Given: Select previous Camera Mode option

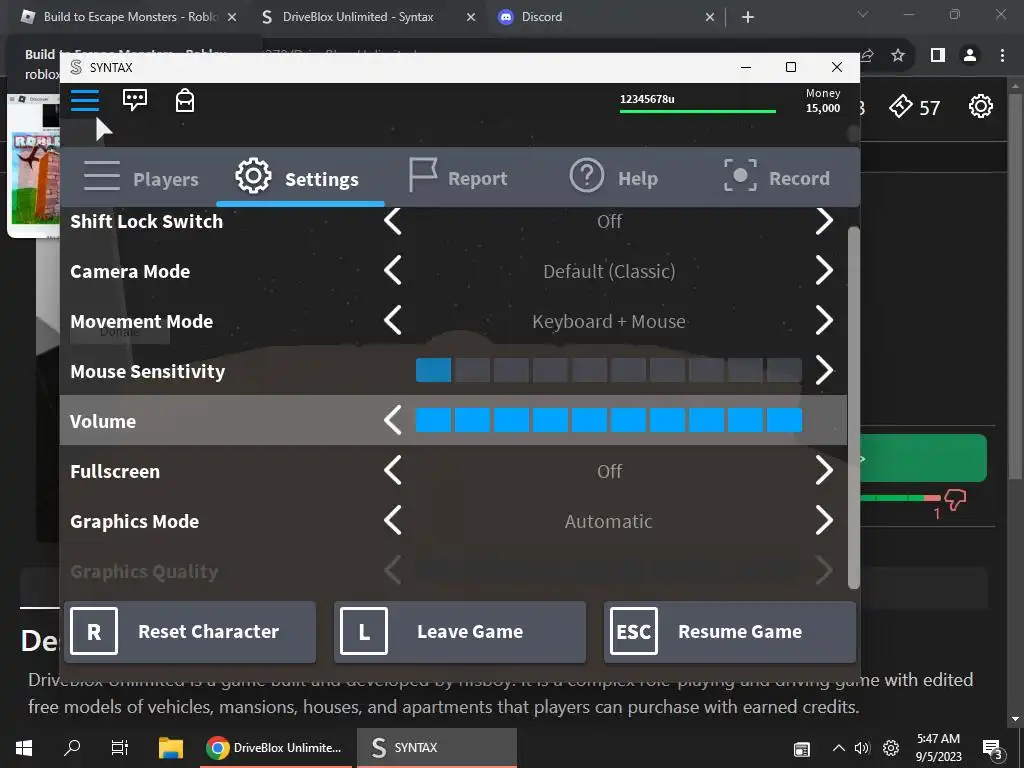Looking at the screenshot, I should pos(392,271).
